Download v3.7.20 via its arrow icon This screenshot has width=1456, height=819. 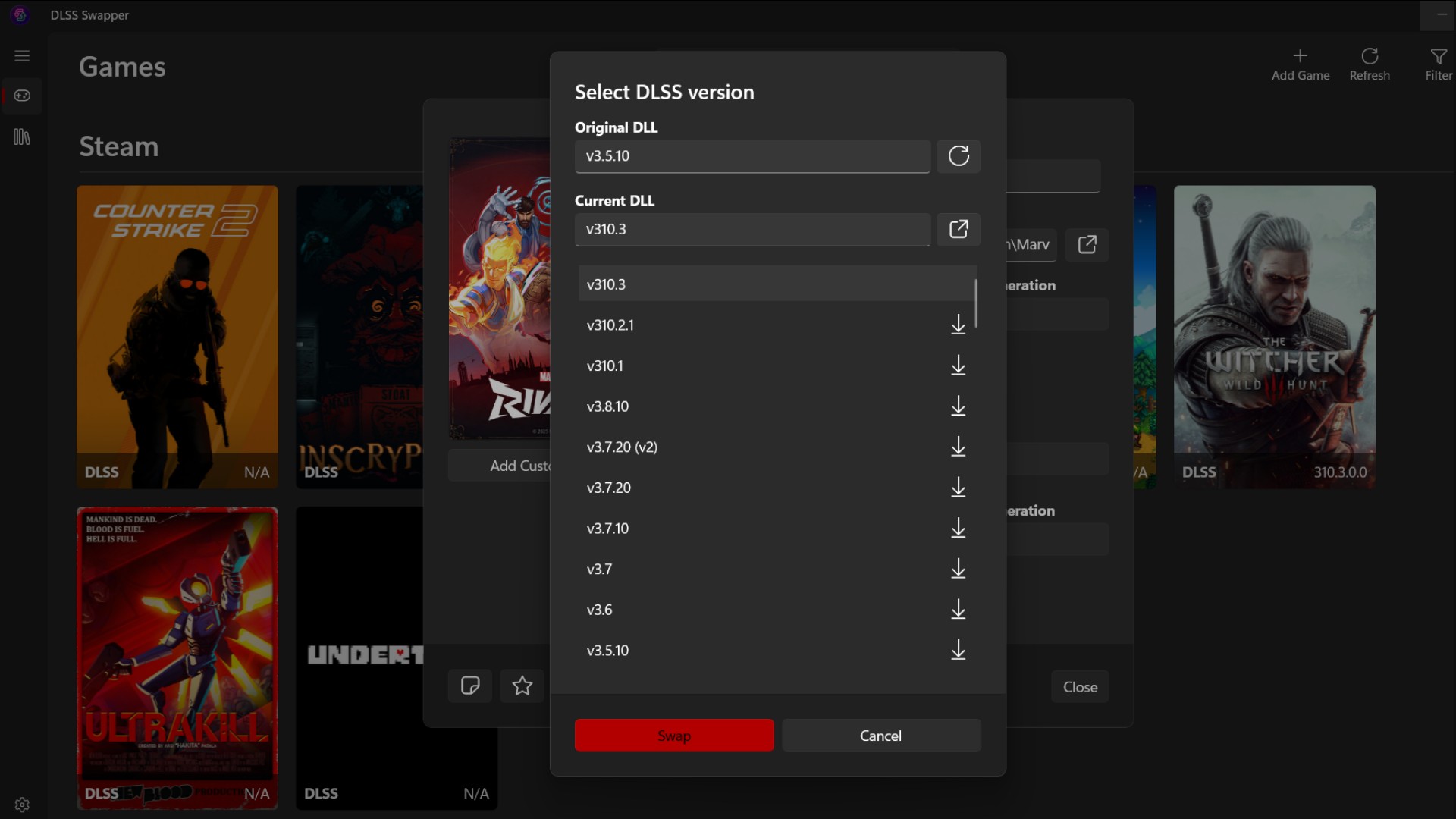959,488
